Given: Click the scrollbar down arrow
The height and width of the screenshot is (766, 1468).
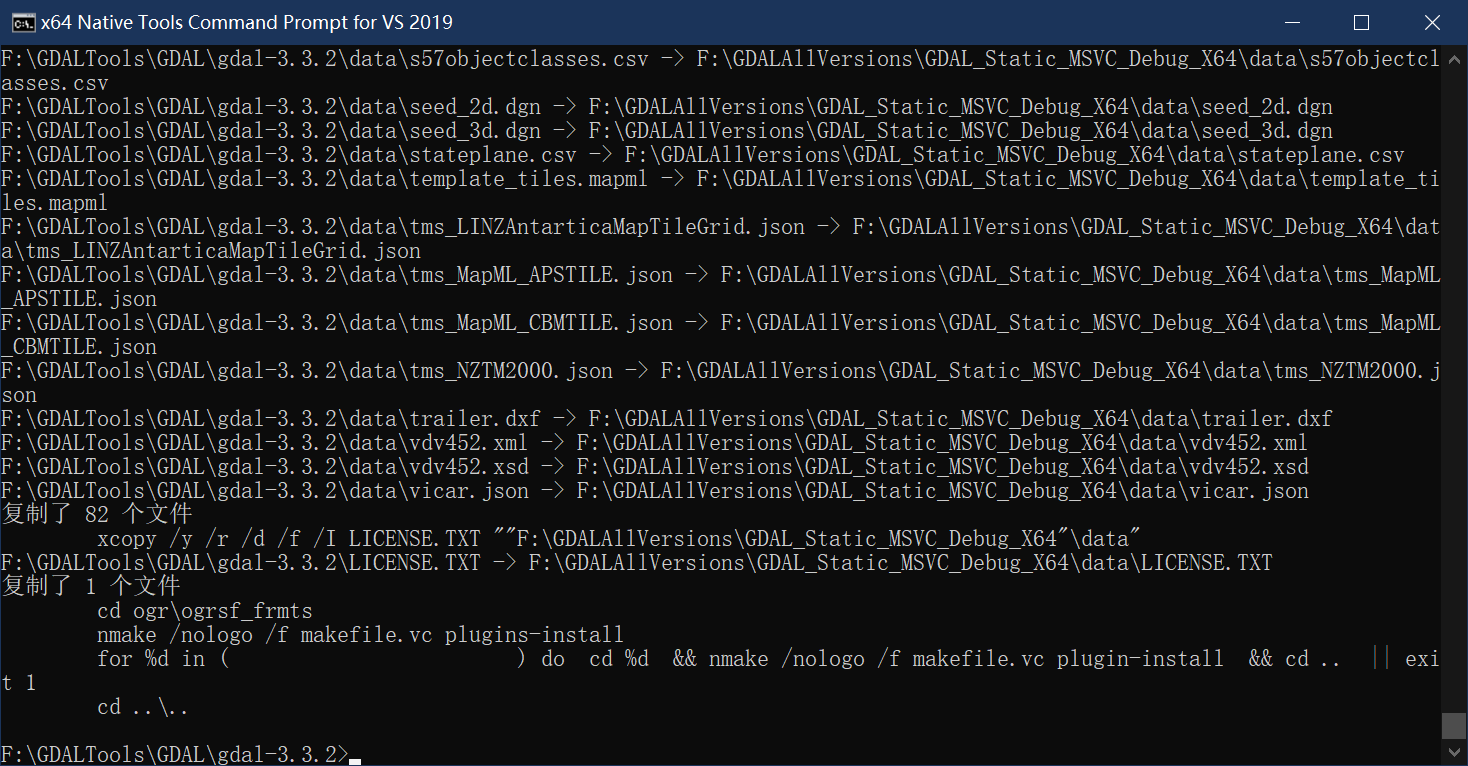Looking at the screenshot, I should click(x=1454, y=755).
